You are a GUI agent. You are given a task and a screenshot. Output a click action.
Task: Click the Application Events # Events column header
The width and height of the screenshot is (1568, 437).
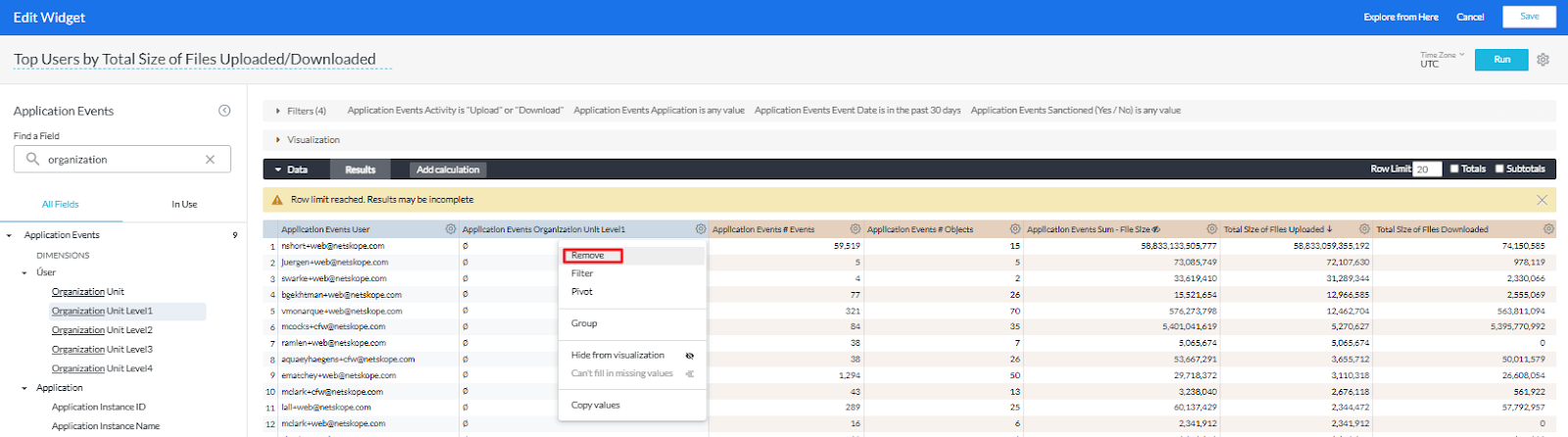pos(763,229)
